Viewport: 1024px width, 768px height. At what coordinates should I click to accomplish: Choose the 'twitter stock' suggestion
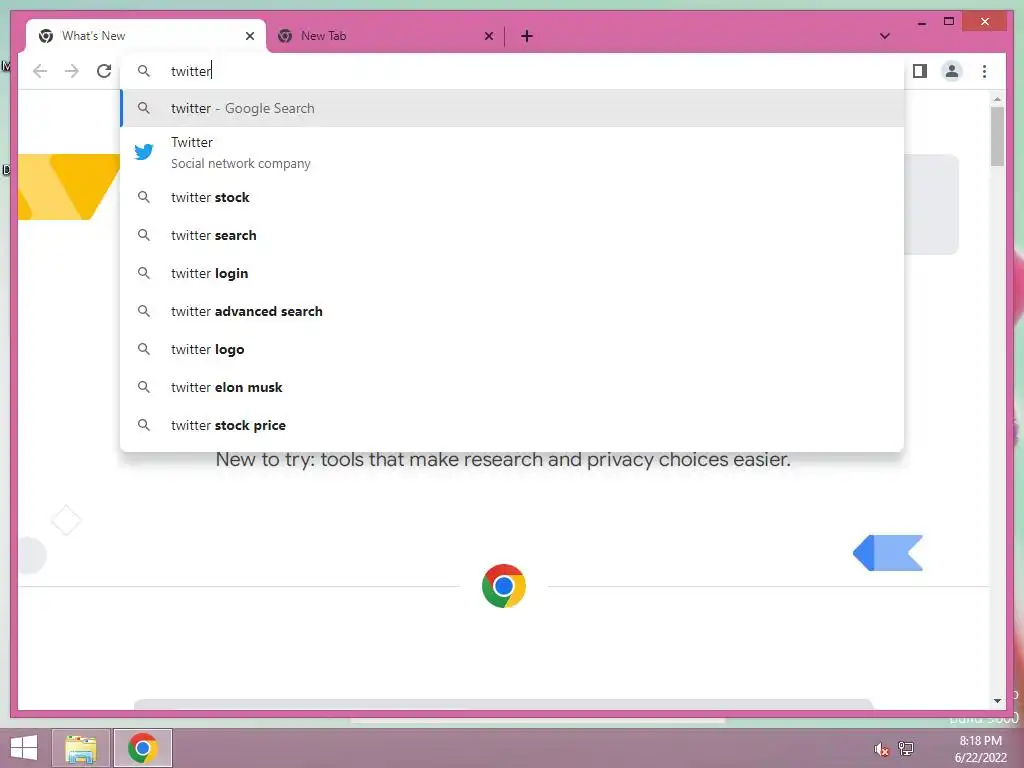[x=512, y=197]
